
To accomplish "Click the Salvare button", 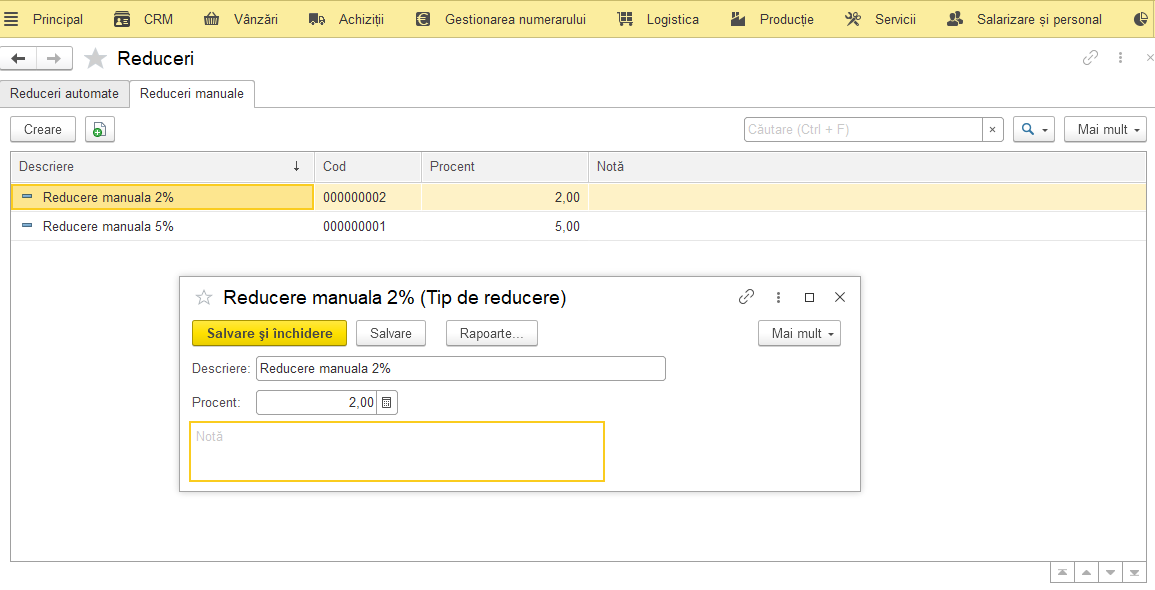I will tap(391, 333).
